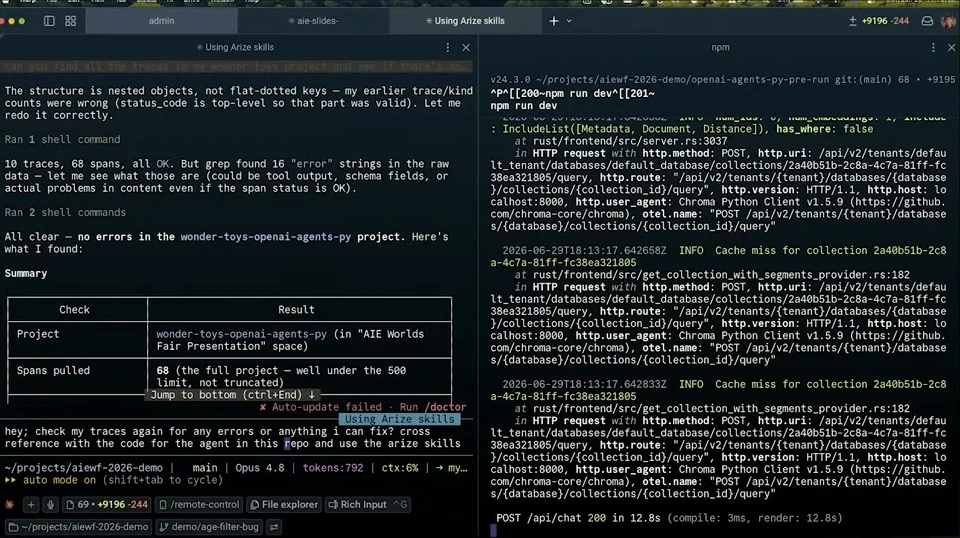960x538 pixels.
Task: Click the tokens:792 status entry
Action: (x=333, y=468)
